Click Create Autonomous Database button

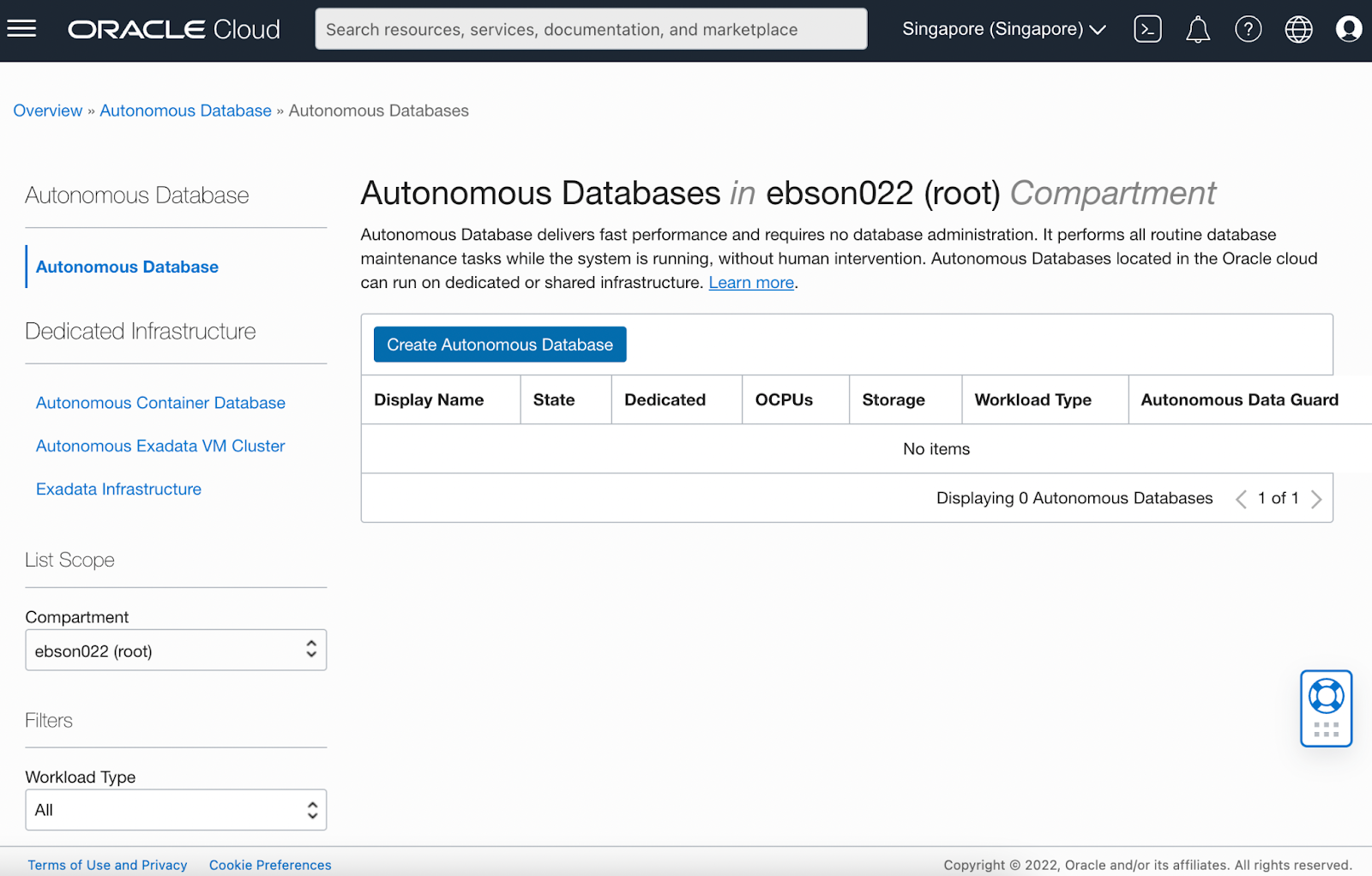tap(500, 345)
